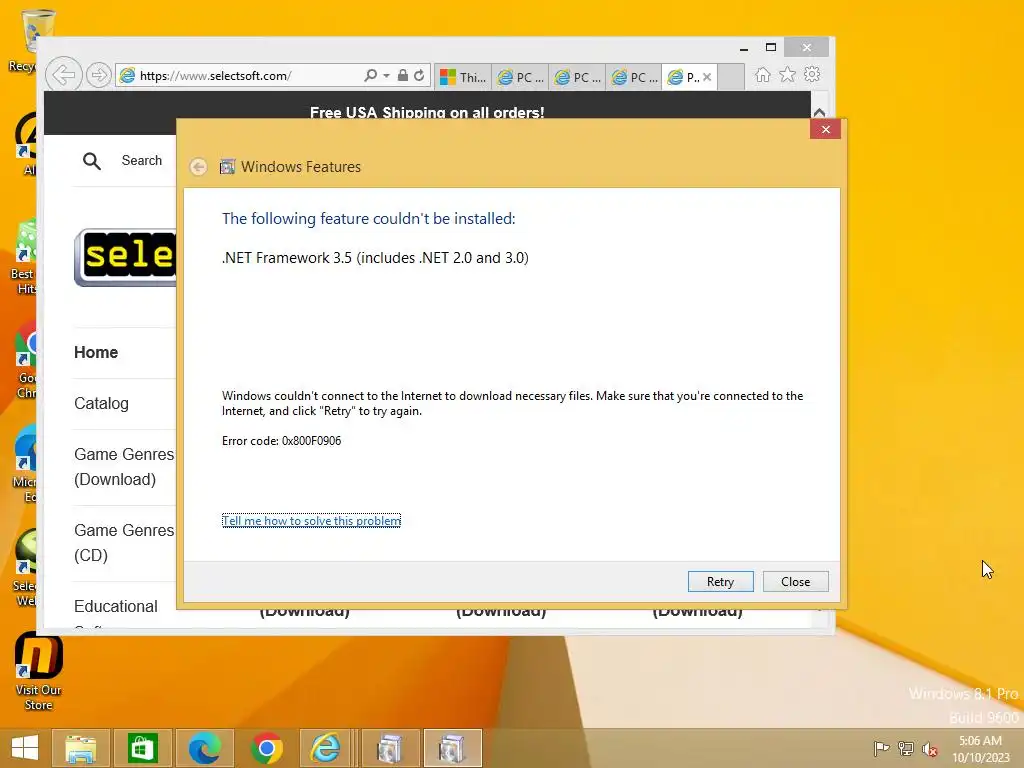Close the active 'P..' browser tab

tap(707, 77)
